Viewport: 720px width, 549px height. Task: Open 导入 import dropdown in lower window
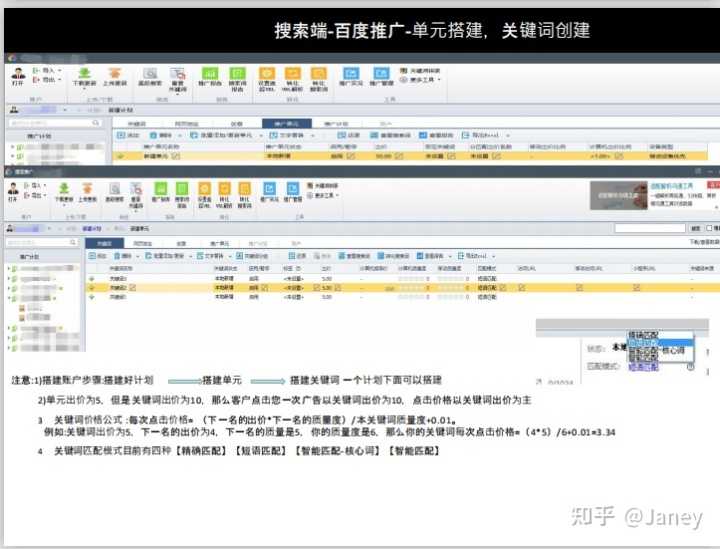click(35, 185)
